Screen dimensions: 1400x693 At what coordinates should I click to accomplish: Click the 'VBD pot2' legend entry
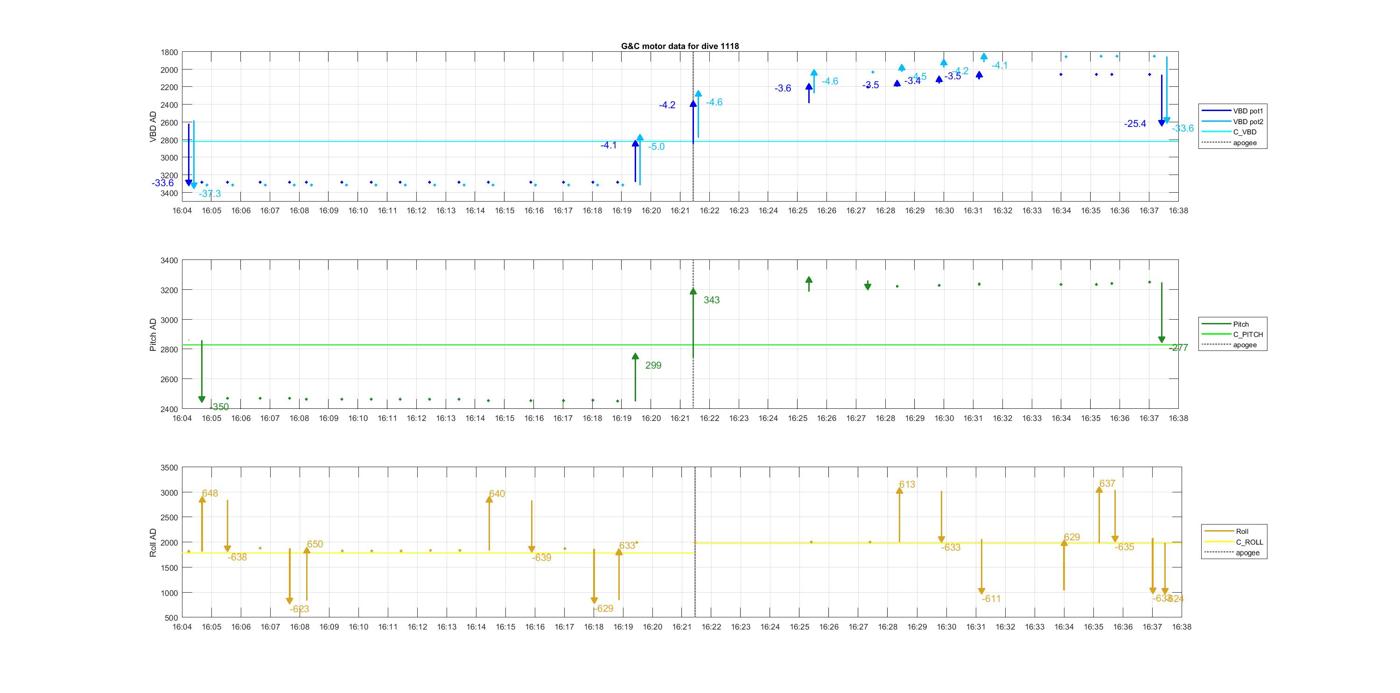tap(1249, 122)
